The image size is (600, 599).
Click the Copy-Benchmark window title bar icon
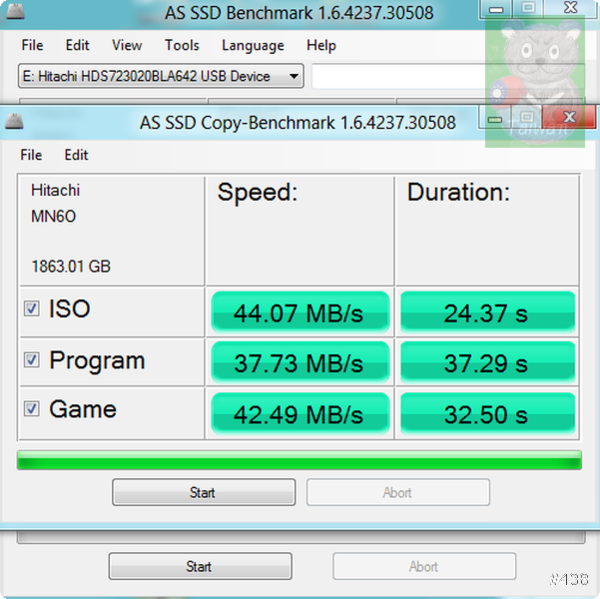(x=15, y=123)
